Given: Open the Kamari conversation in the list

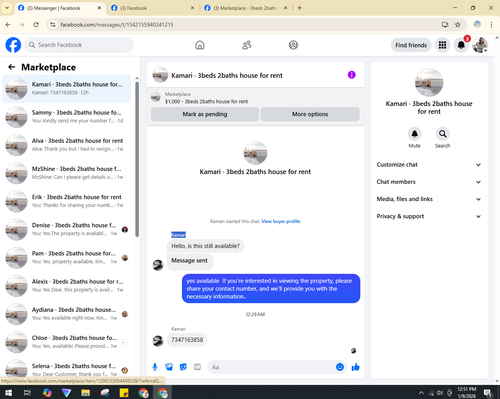Looking at the screenshot, I should point(67,89).
